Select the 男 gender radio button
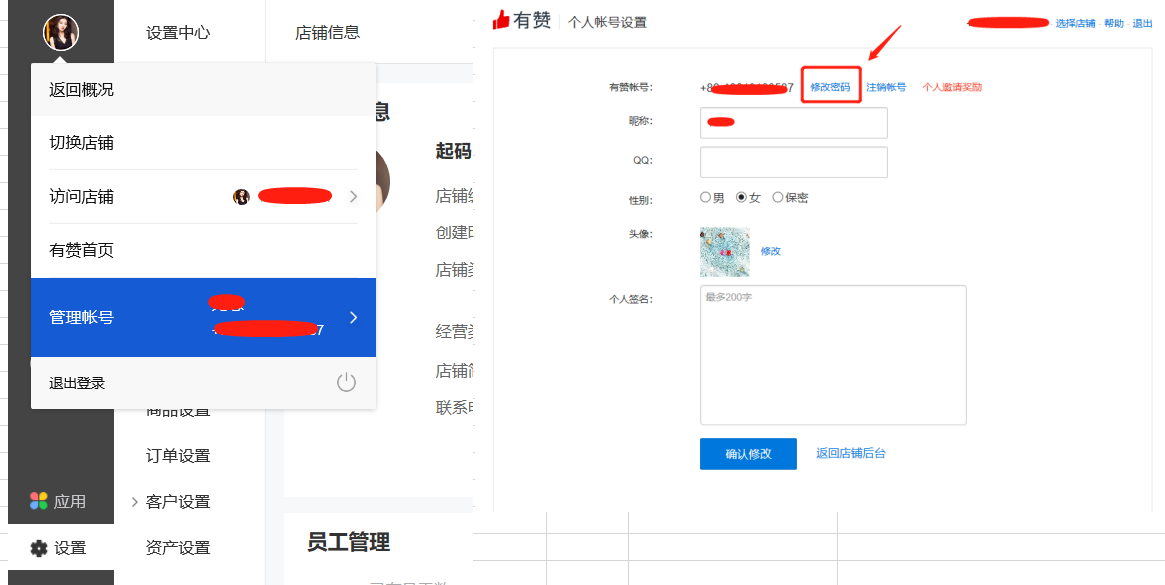Screen dimensions: 1165x585 (x=705, y=197)
